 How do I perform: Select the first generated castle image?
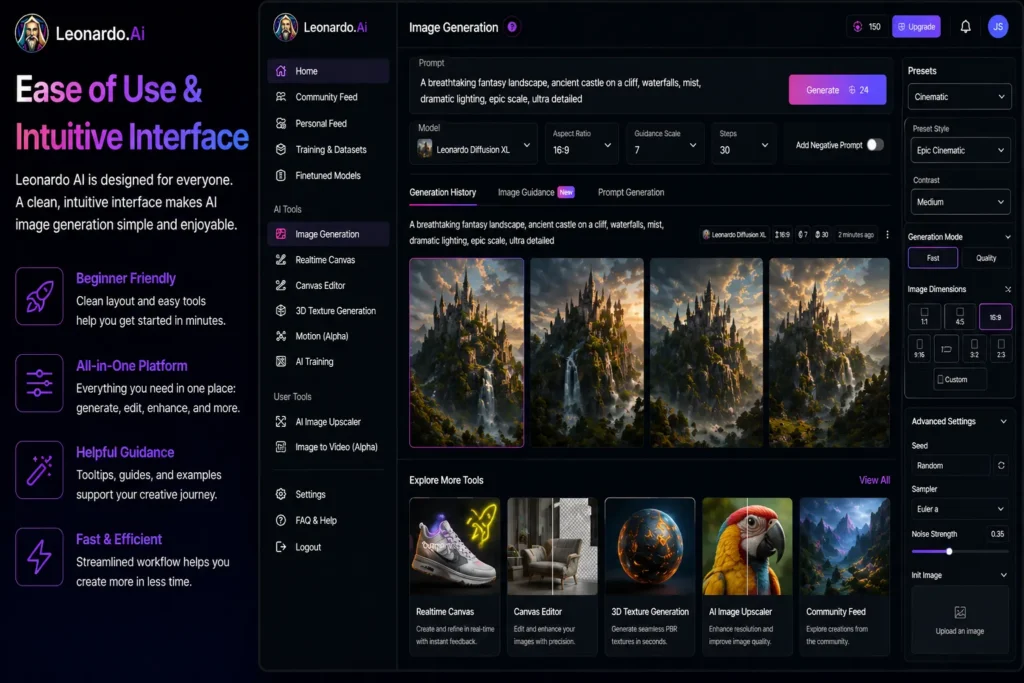click(466, 353)
